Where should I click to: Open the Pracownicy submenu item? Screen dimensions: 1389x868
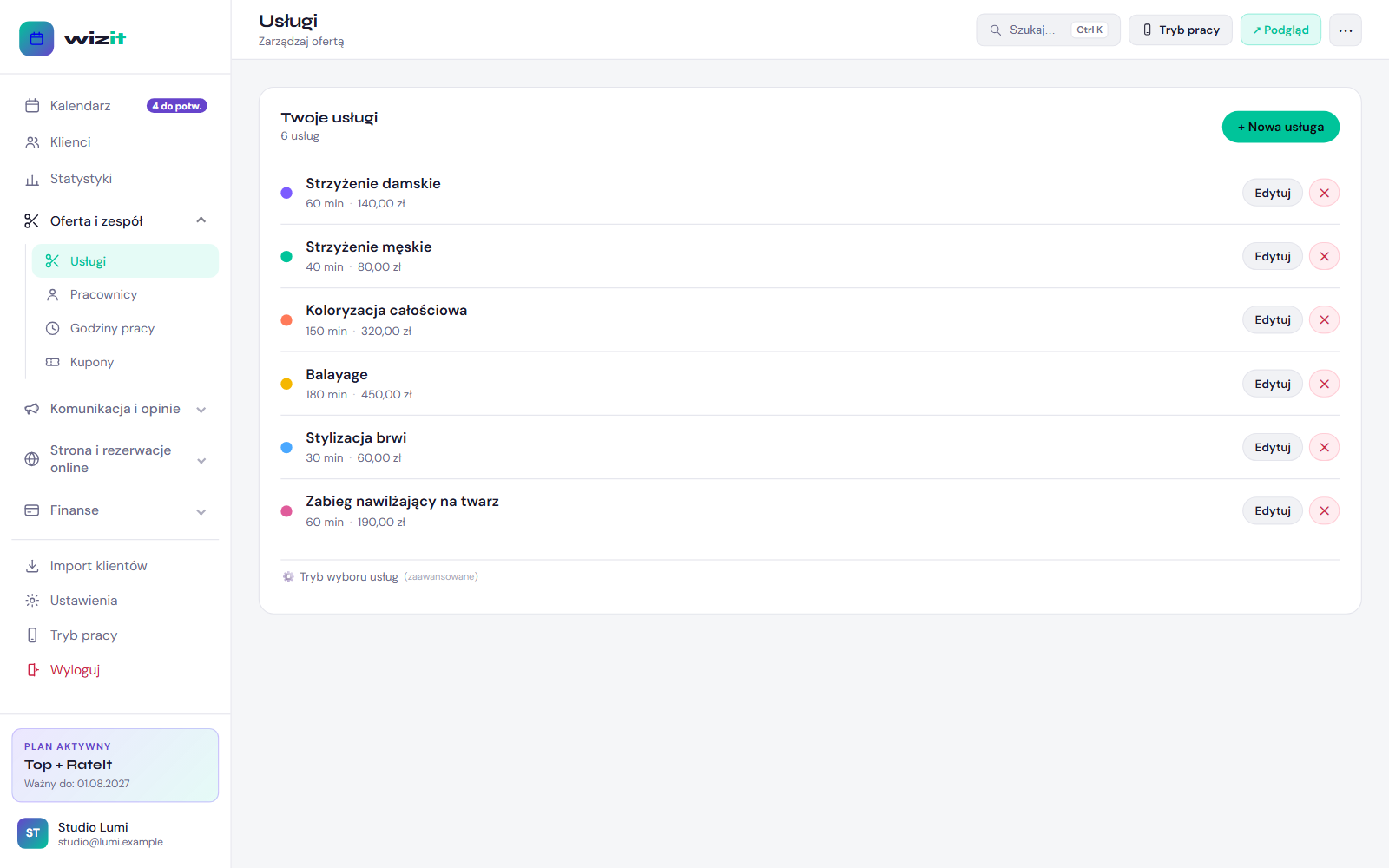pyautogui.click(x=125, y=294)
